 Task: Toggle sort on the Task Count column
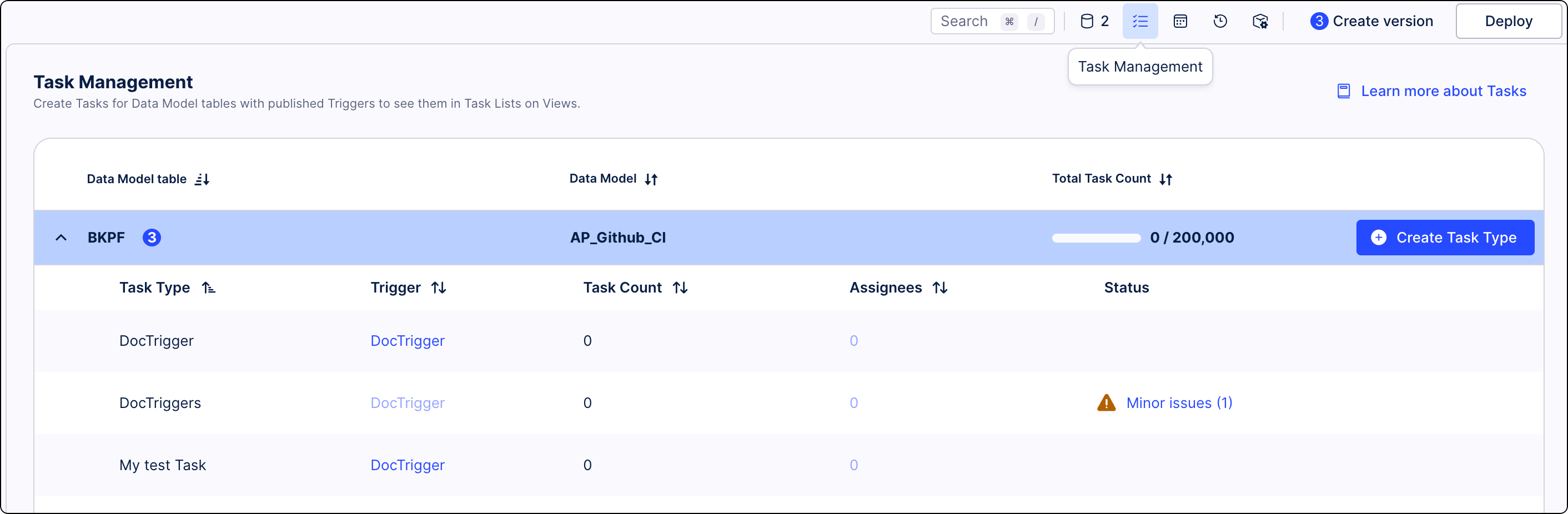tap(681, 287)
